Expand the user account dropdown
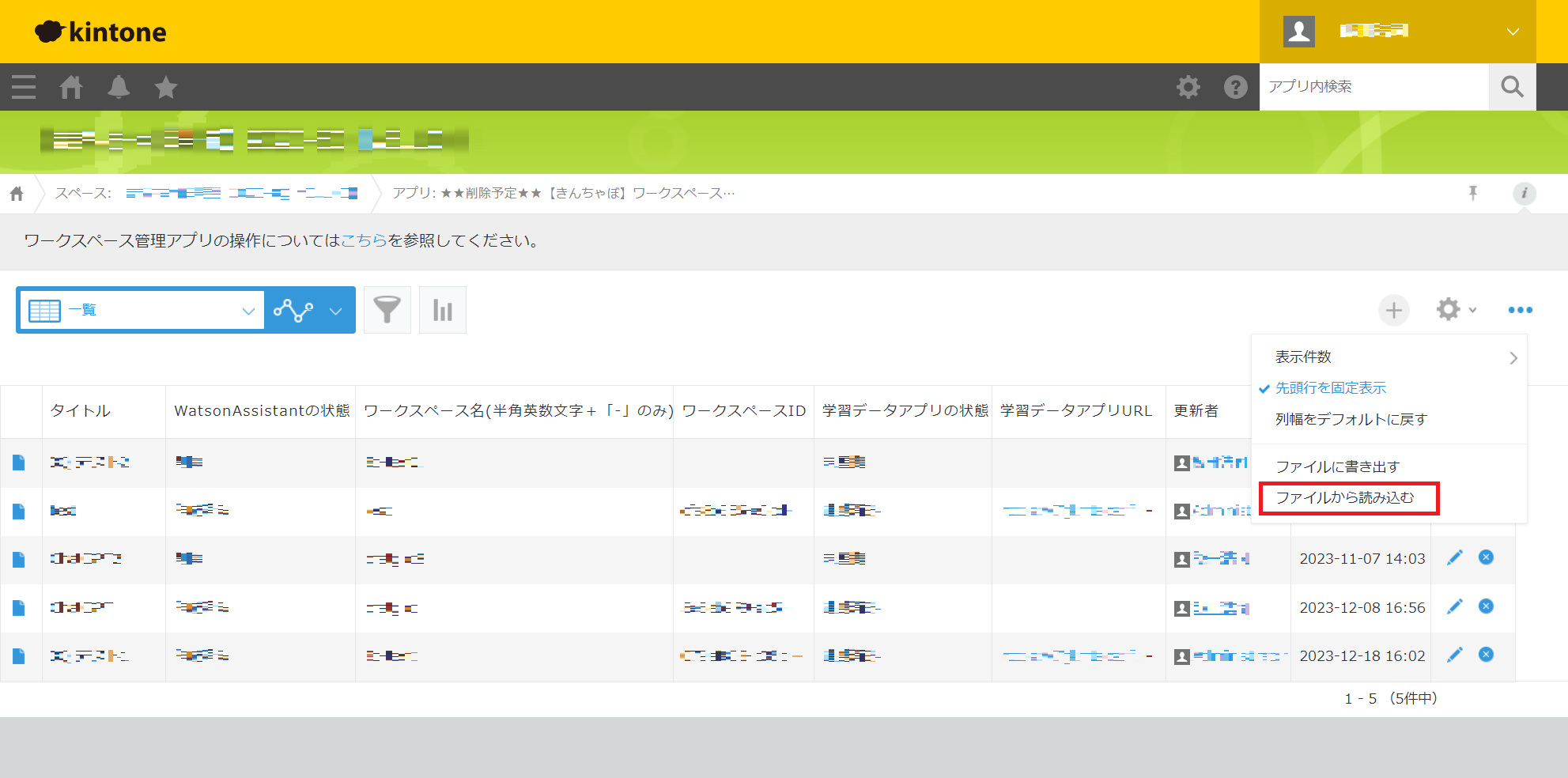The width and height of the screenshot is (1568, 778). 1512,32
